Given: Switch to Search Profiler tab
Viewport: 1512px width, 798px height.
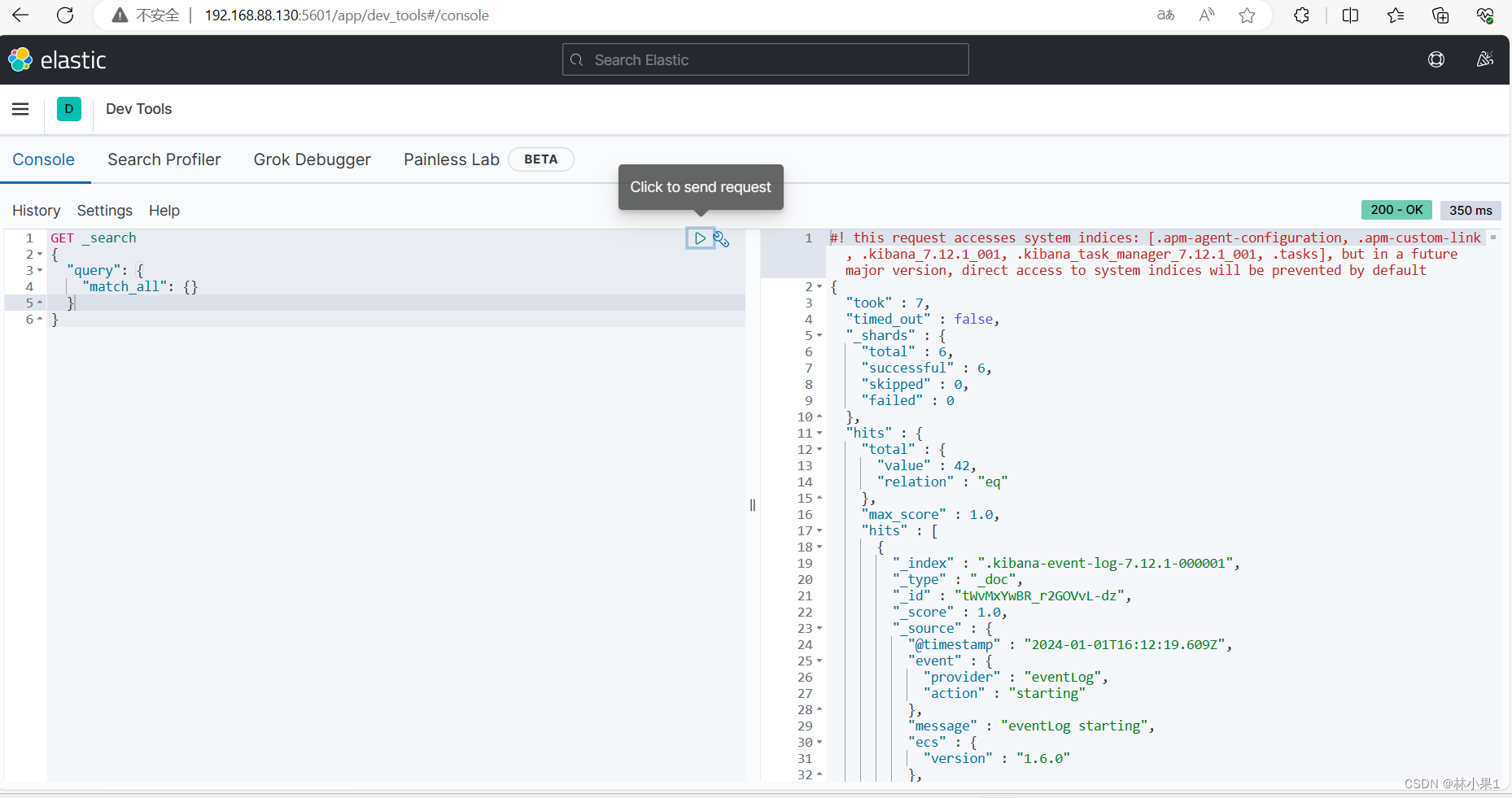Looking at the screenshot, I should click(x=164, y=159).
